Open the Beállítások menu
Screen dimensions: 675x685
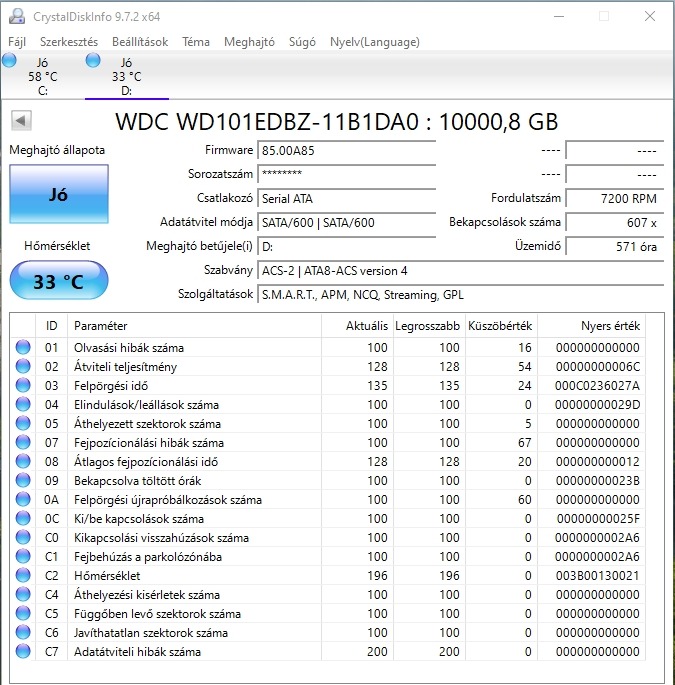140,42
